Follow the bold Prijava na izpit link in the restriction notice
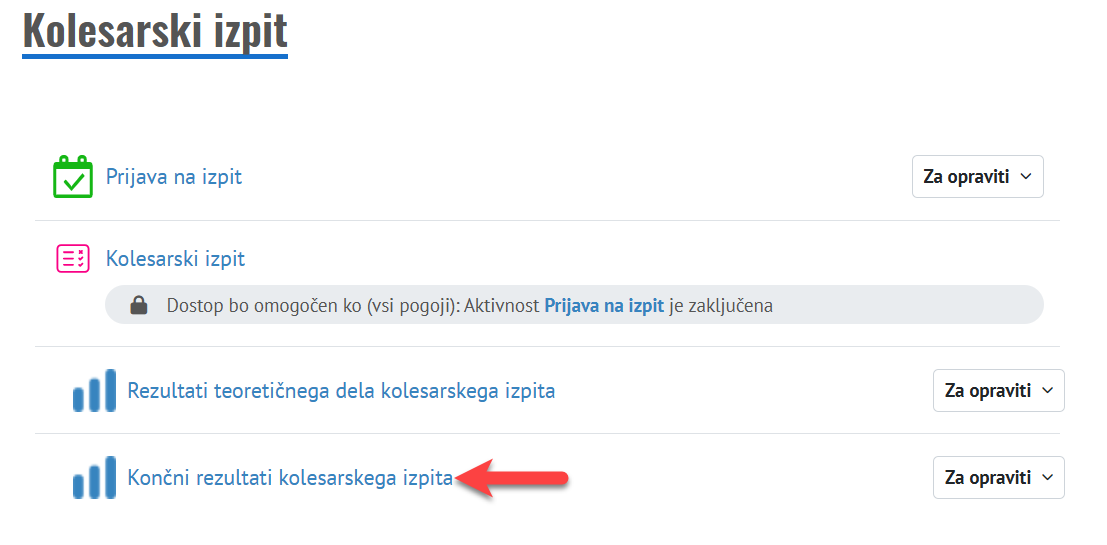Image resolution: width=1107 pixels, height=545 pixels. pos(604,306)
